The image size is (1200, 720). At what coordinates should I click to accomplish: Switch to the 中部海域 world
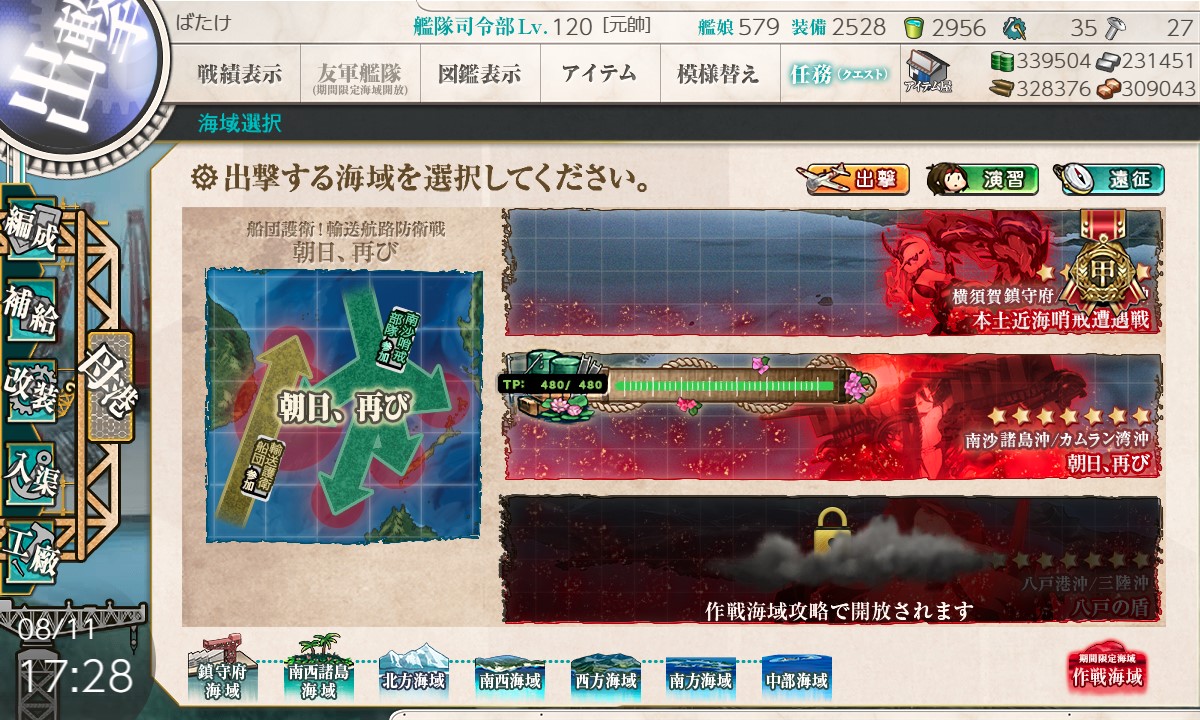click(x=796, y=675)
